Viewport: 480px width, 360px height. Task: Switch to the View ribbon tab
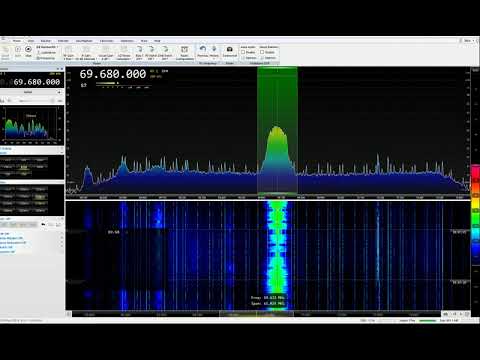[31, 41]
